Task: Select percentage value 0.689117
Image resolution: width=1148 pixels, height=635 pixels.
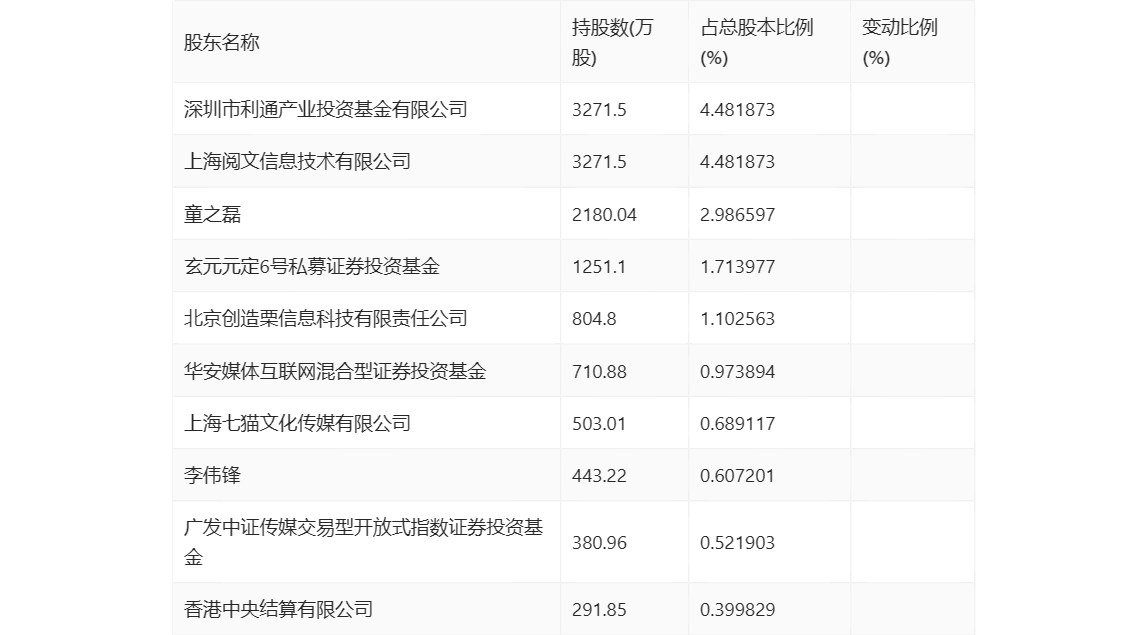Action: (737, 423)
